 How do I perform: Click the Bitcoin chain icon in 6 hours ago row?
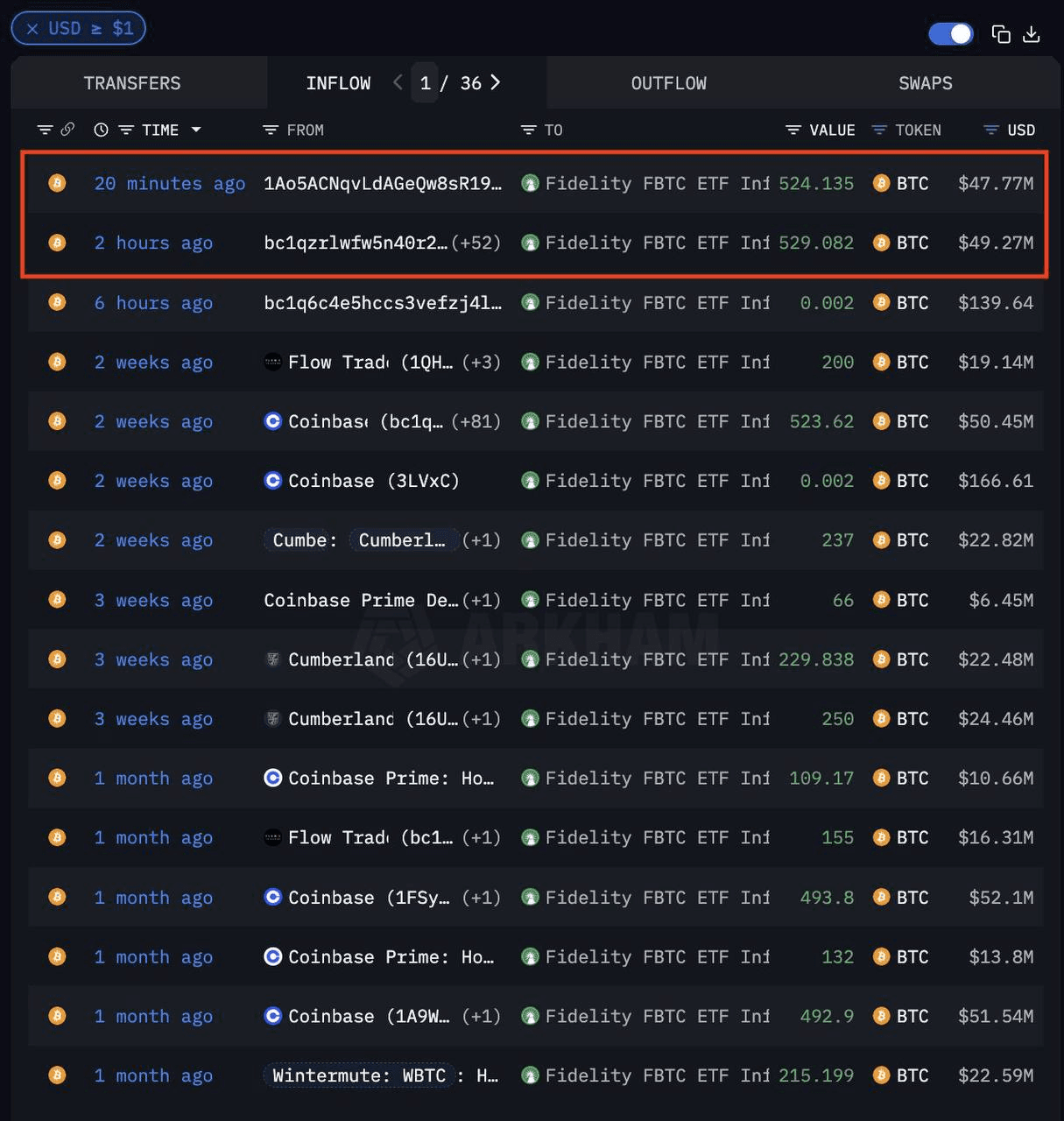(x=57, y=302)
